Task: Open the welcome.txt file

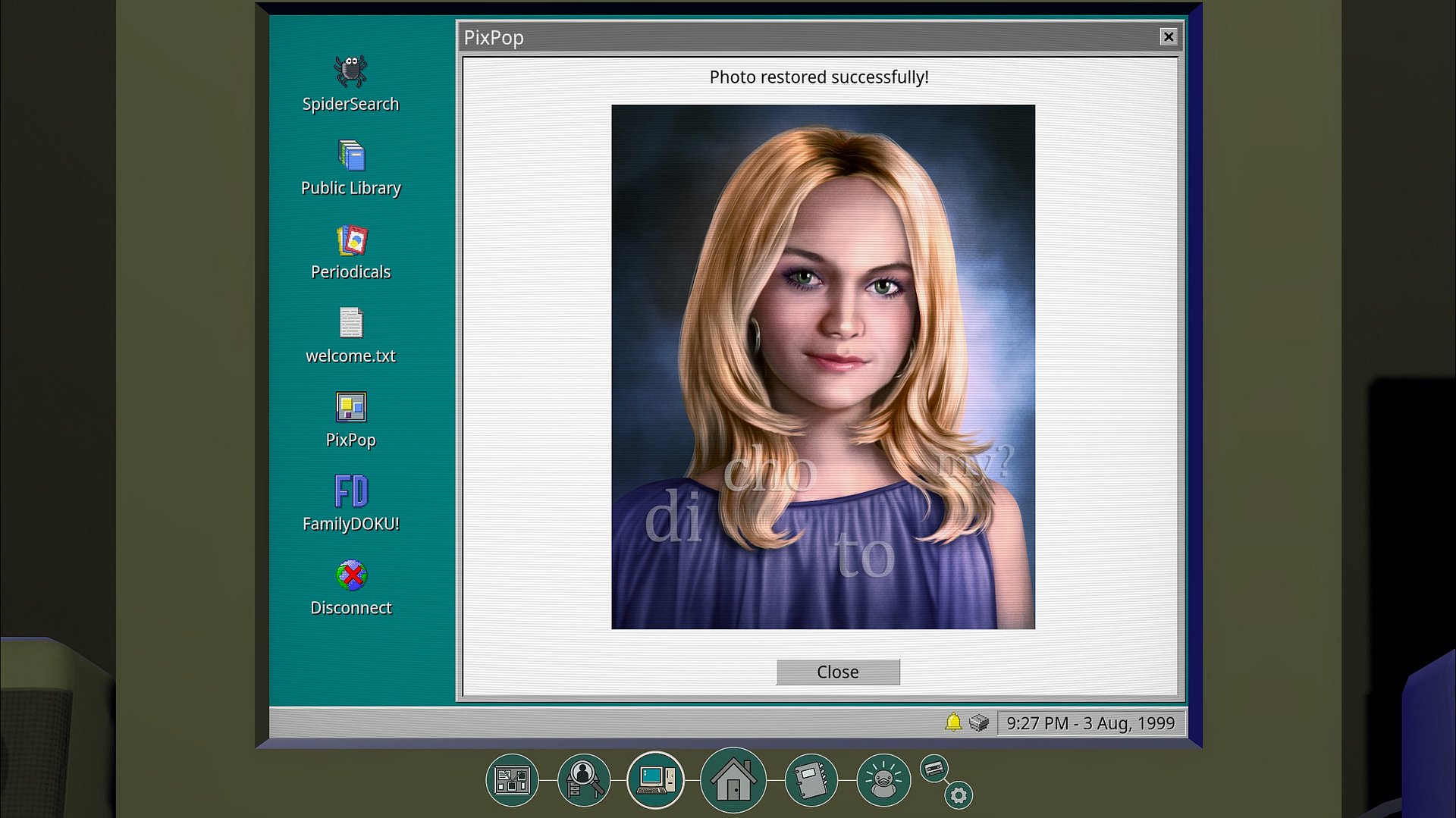Action: pyautogui.click(x=350, y=324)
